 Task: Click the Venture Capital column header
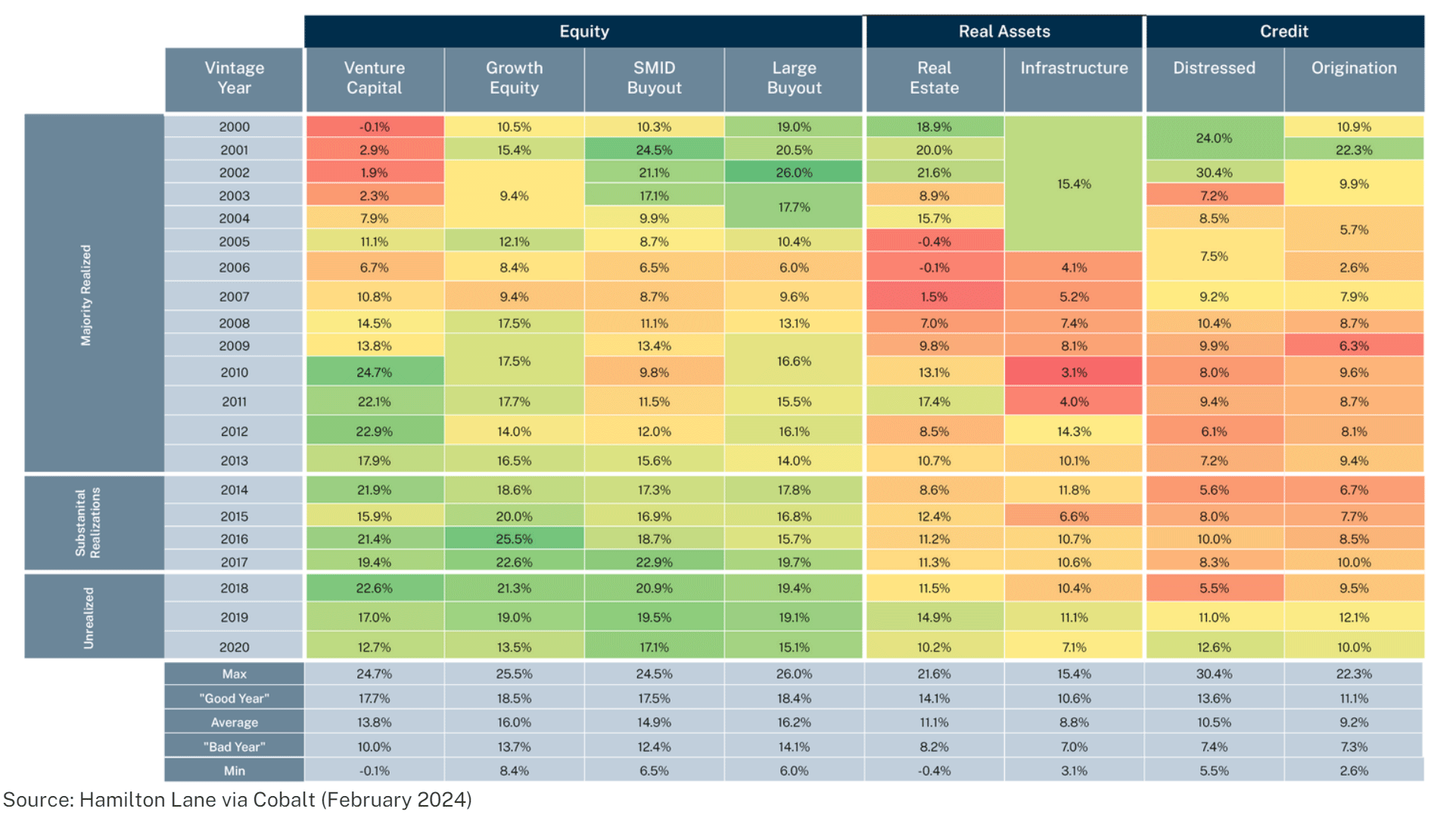[x=374, y=78]
